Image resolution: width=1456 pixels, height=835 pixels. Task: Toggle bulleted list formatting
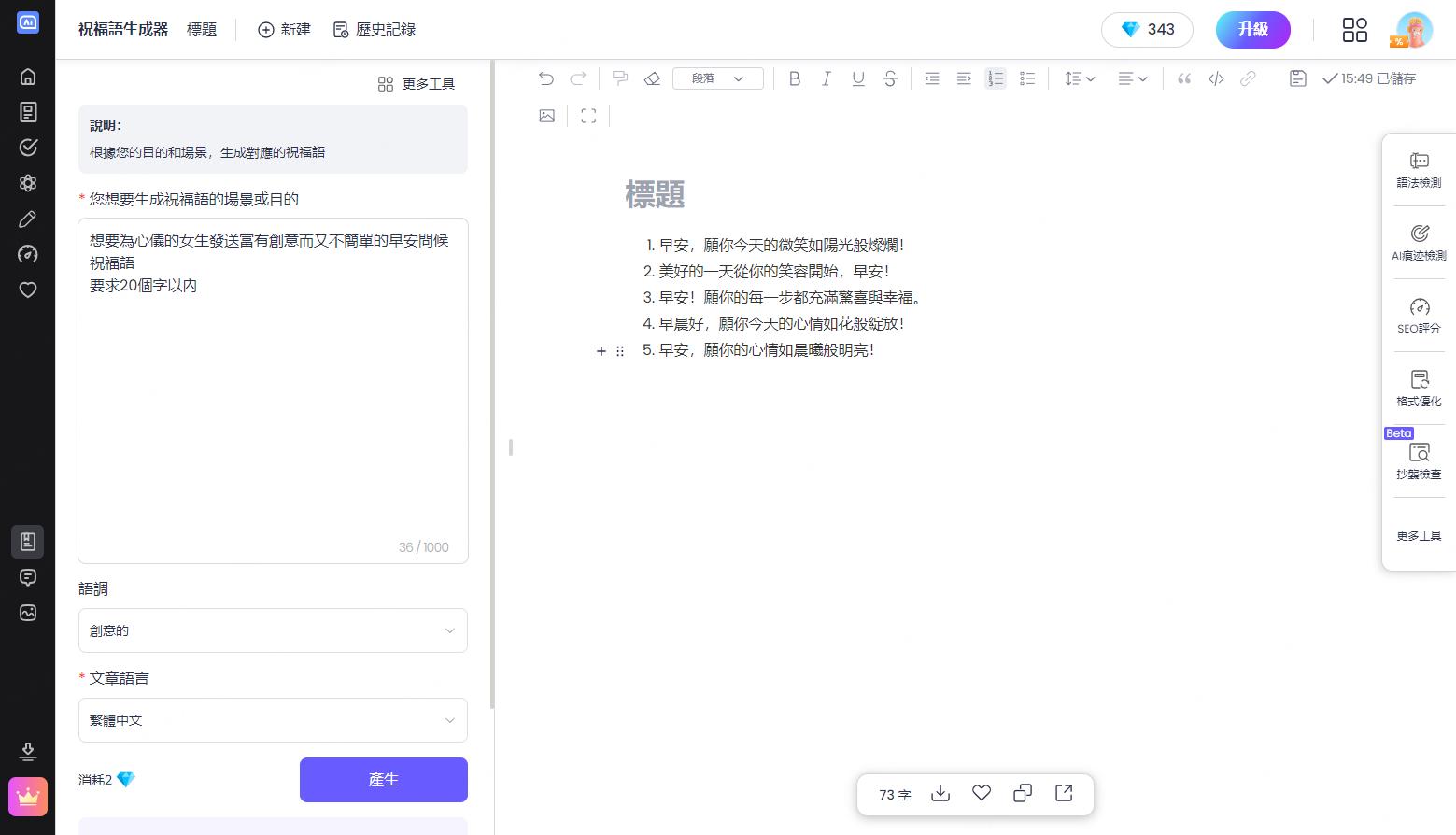1027,78
